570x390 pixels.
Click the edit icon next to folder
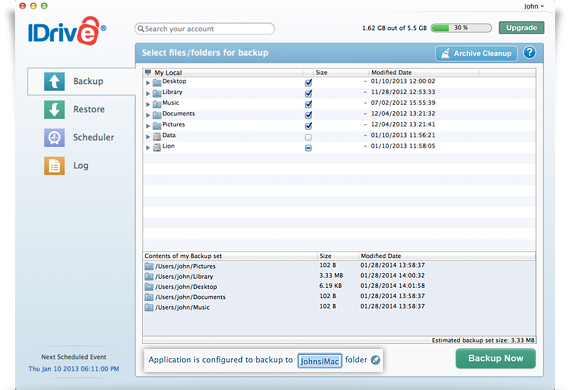tap(376, 360)
